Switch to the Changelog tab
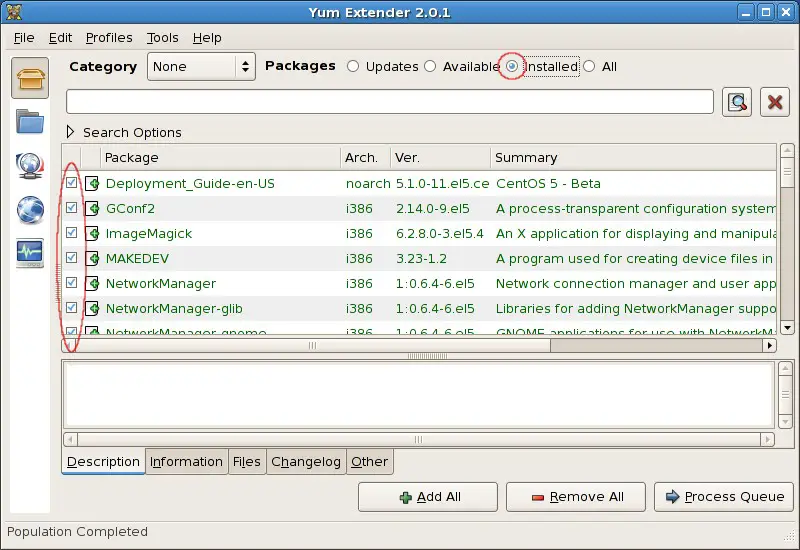The image size is (800, 550). click(306, 461)
